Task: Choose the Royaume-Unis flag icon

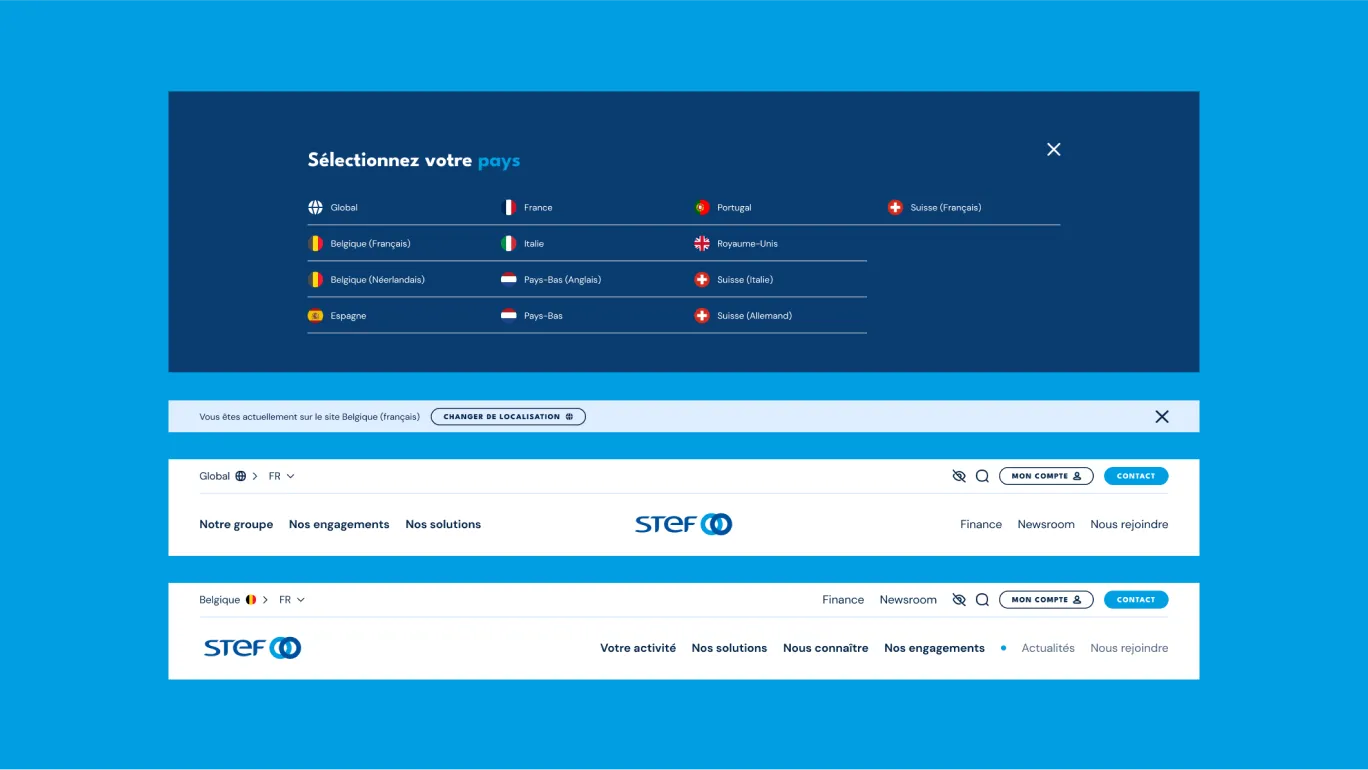Action: click(x=702, y=244)
